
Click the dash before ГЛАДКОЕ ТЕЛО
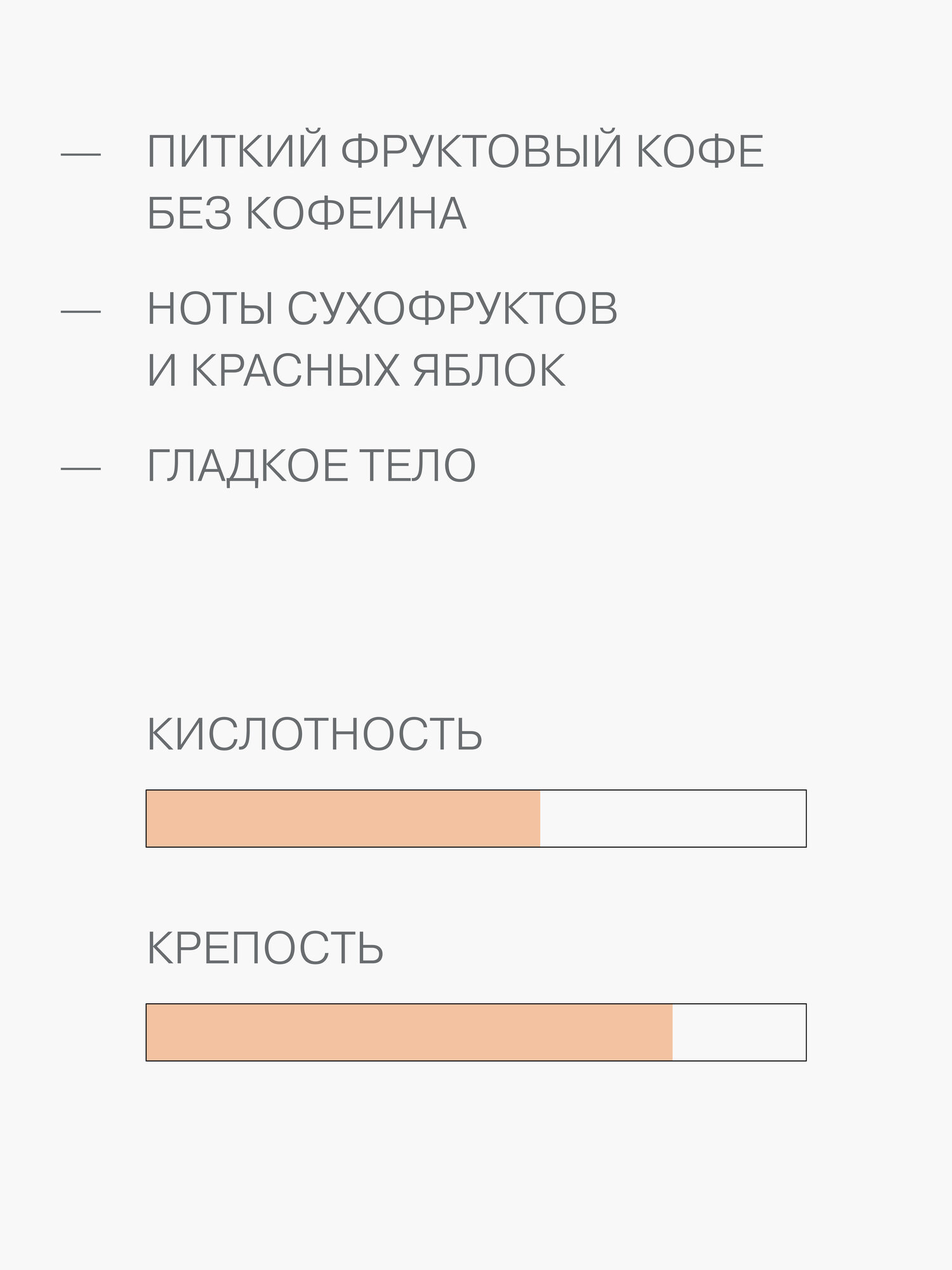[81, 469]
